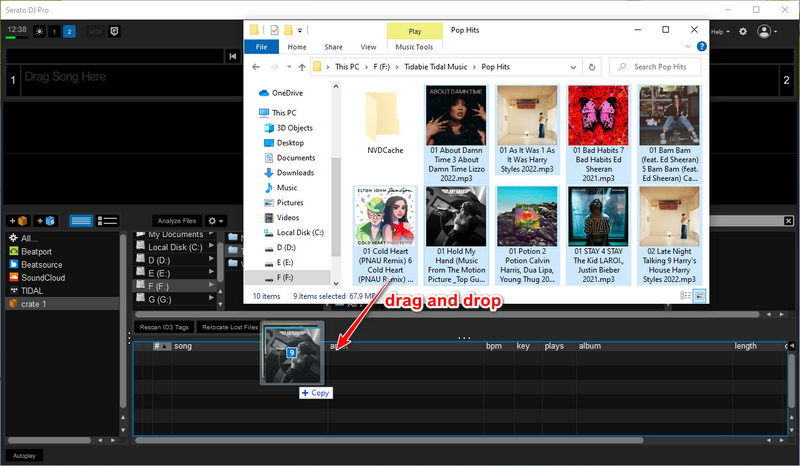Toggle Serato light display mode icon
The width and height of the screenshot is (800, 466).
pos(39,32)
